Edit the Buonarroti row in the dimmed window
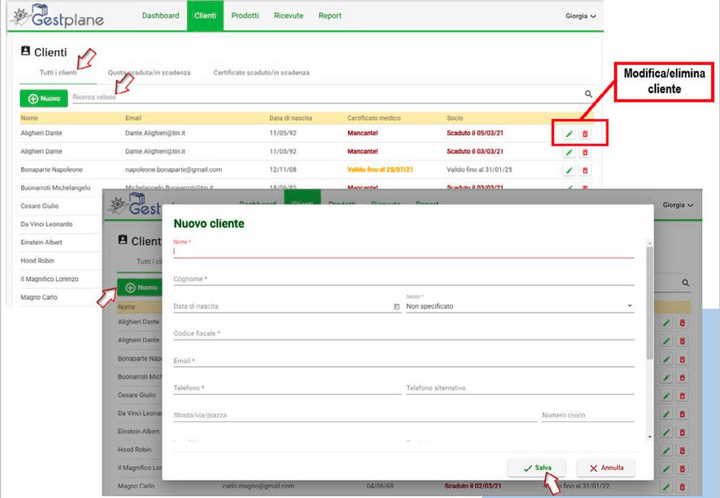Screen dimensions: 720x498 coord(666,378)
